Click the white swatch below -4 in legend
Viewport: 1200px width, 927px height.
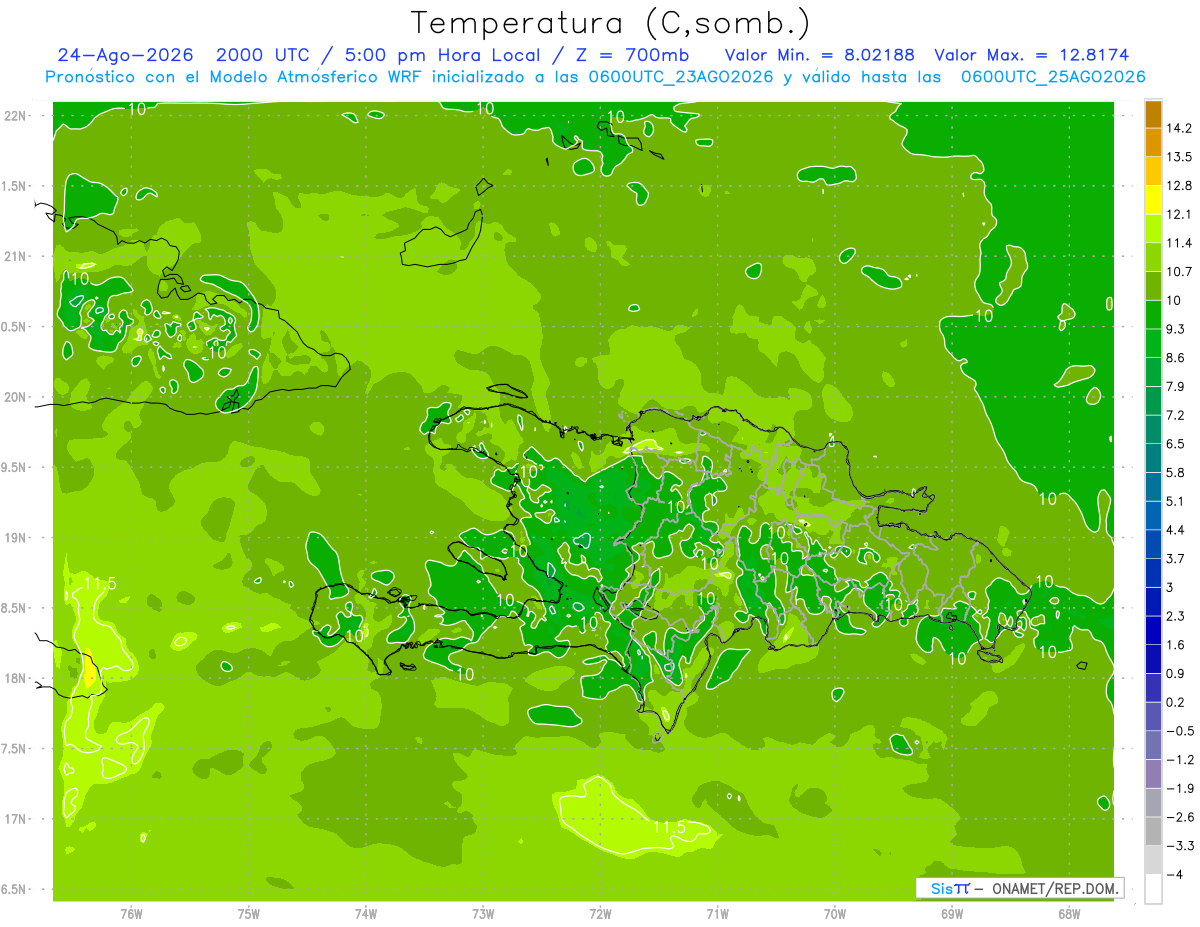coord(1154,888)
